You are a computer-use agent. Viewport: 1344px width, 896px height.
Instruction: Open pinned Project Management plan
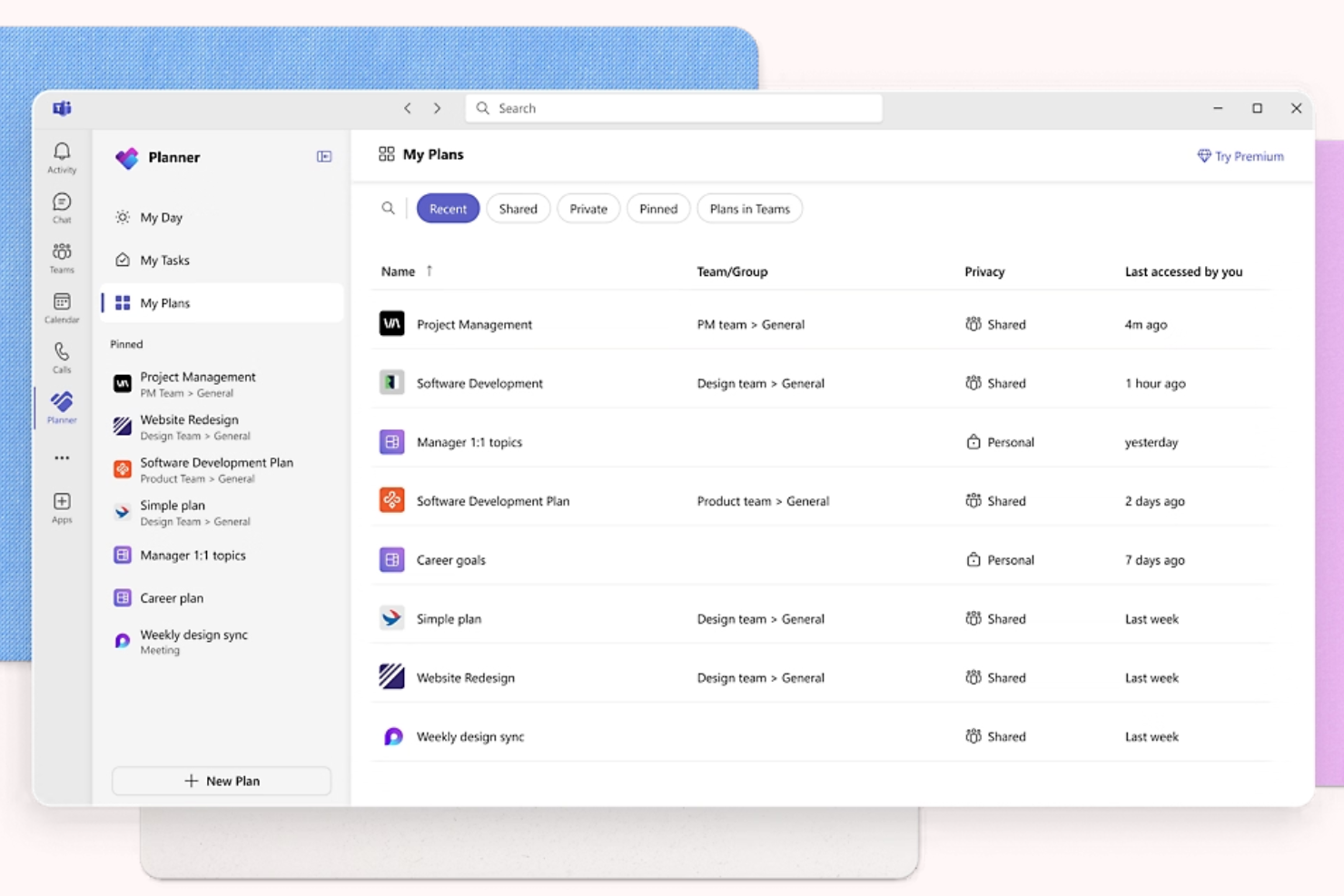222,384
